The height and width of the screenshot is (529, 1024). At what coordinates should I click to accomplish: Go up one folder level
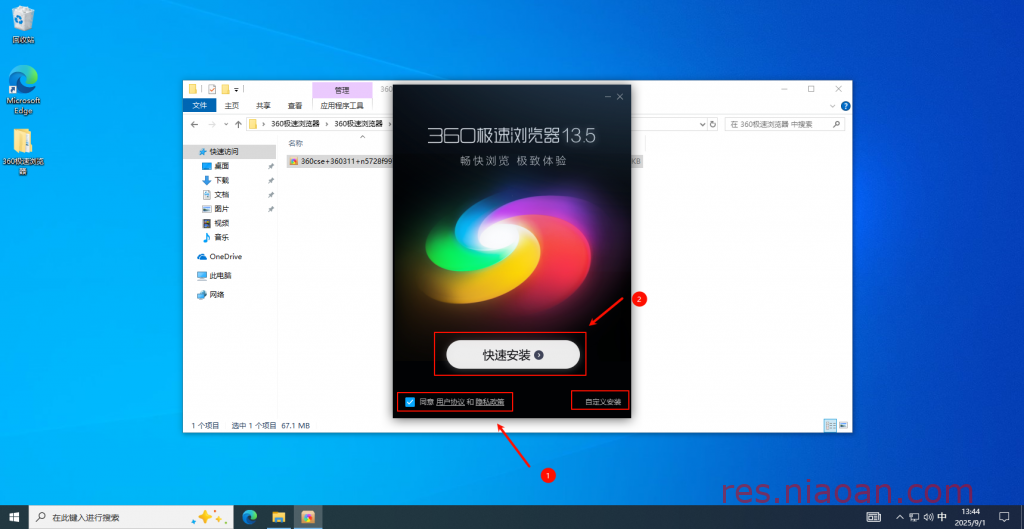(x=238, y=124)
